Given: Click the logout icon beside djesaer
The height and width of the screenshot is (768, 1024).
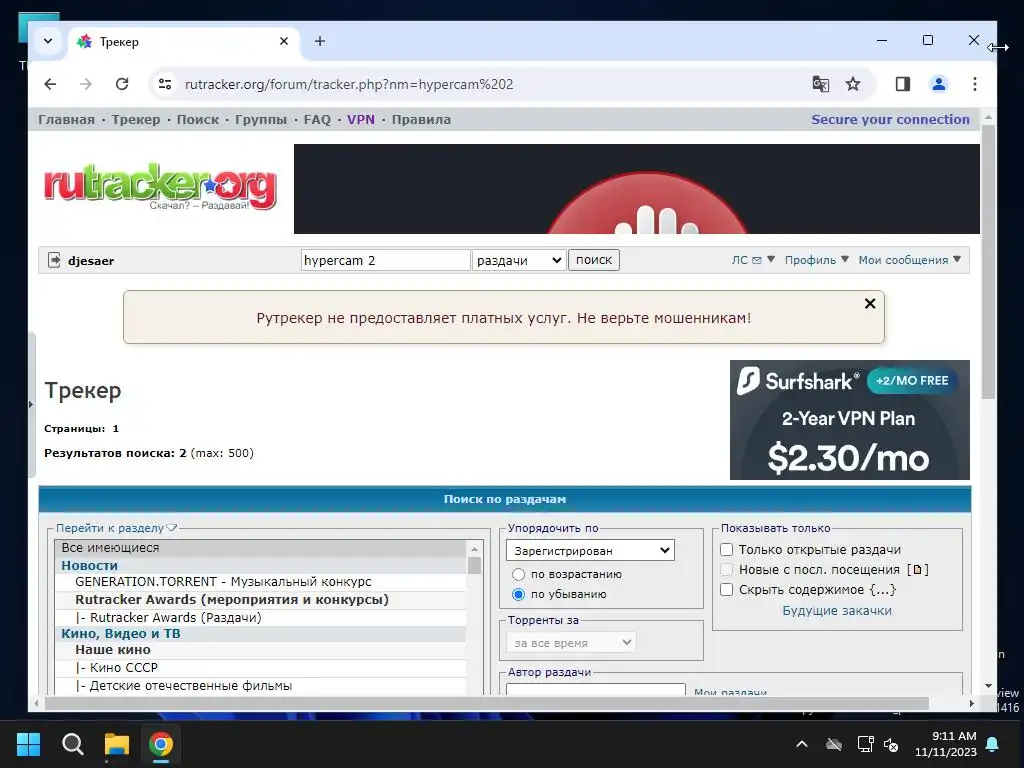Looking at the screenshot, I should point(54,260).
